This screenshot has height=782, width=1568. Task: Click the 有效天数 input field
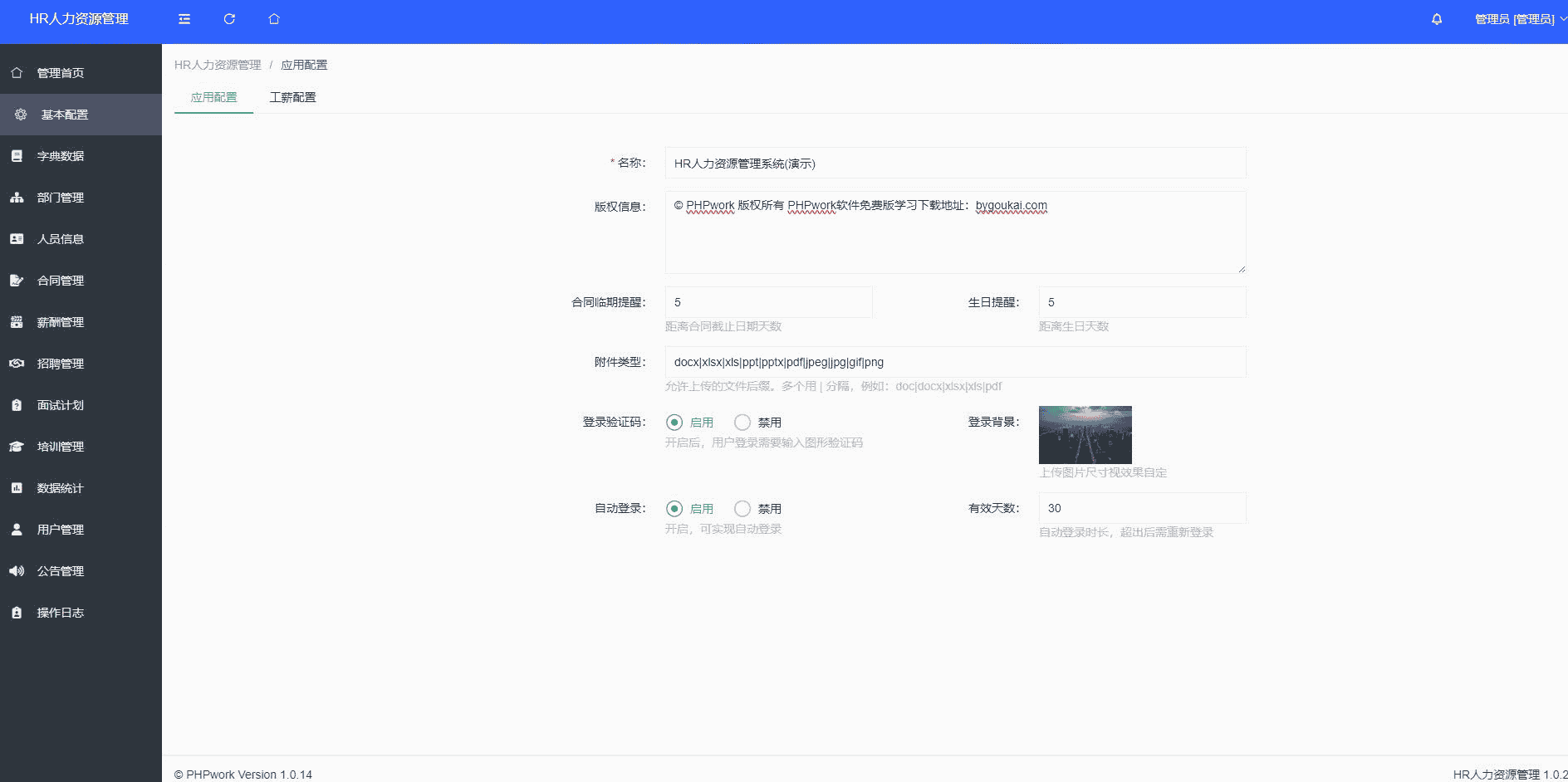(x=1142, y=508)
